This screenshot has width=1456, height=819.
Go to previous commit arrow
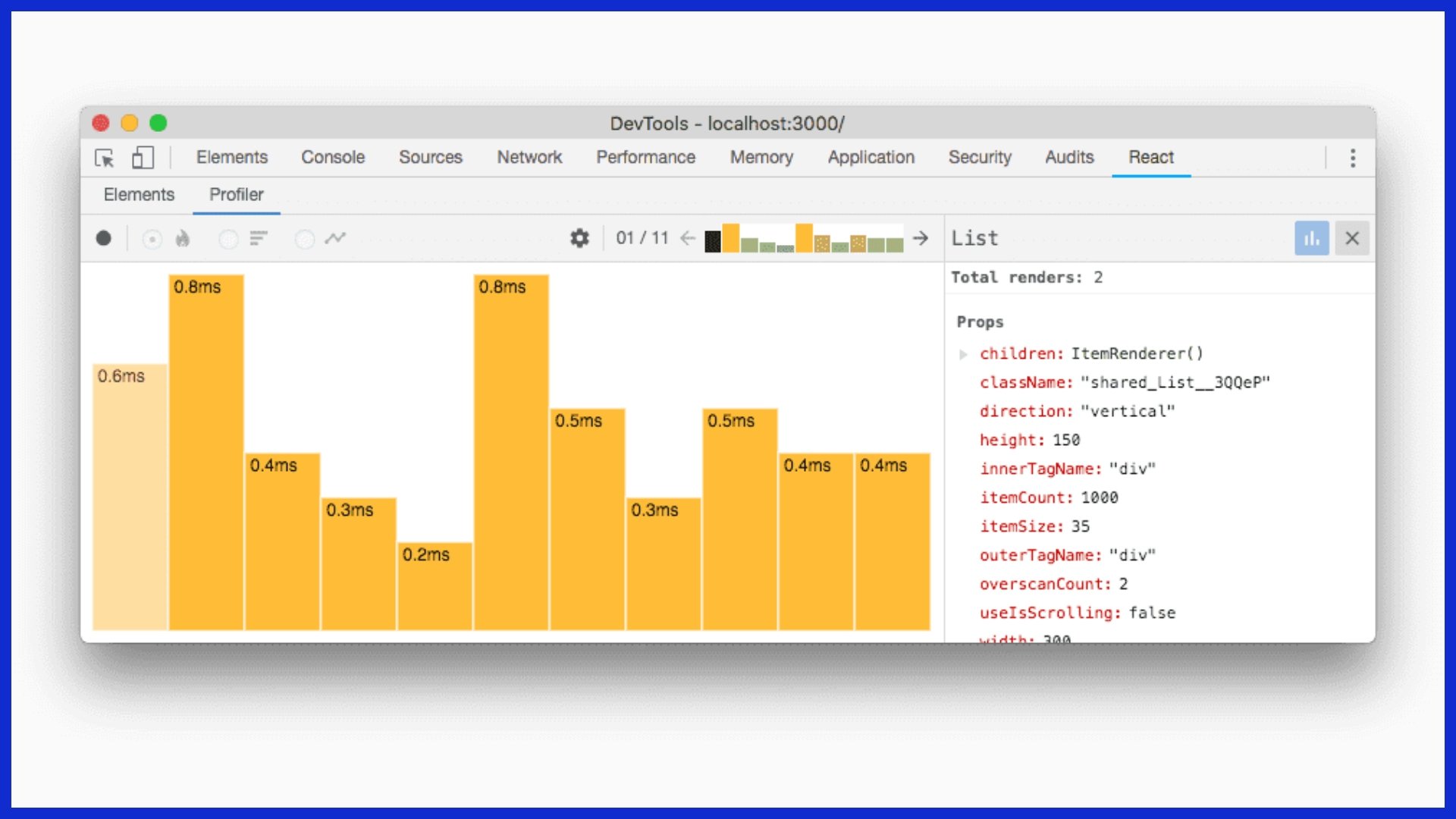click(688, 238)
